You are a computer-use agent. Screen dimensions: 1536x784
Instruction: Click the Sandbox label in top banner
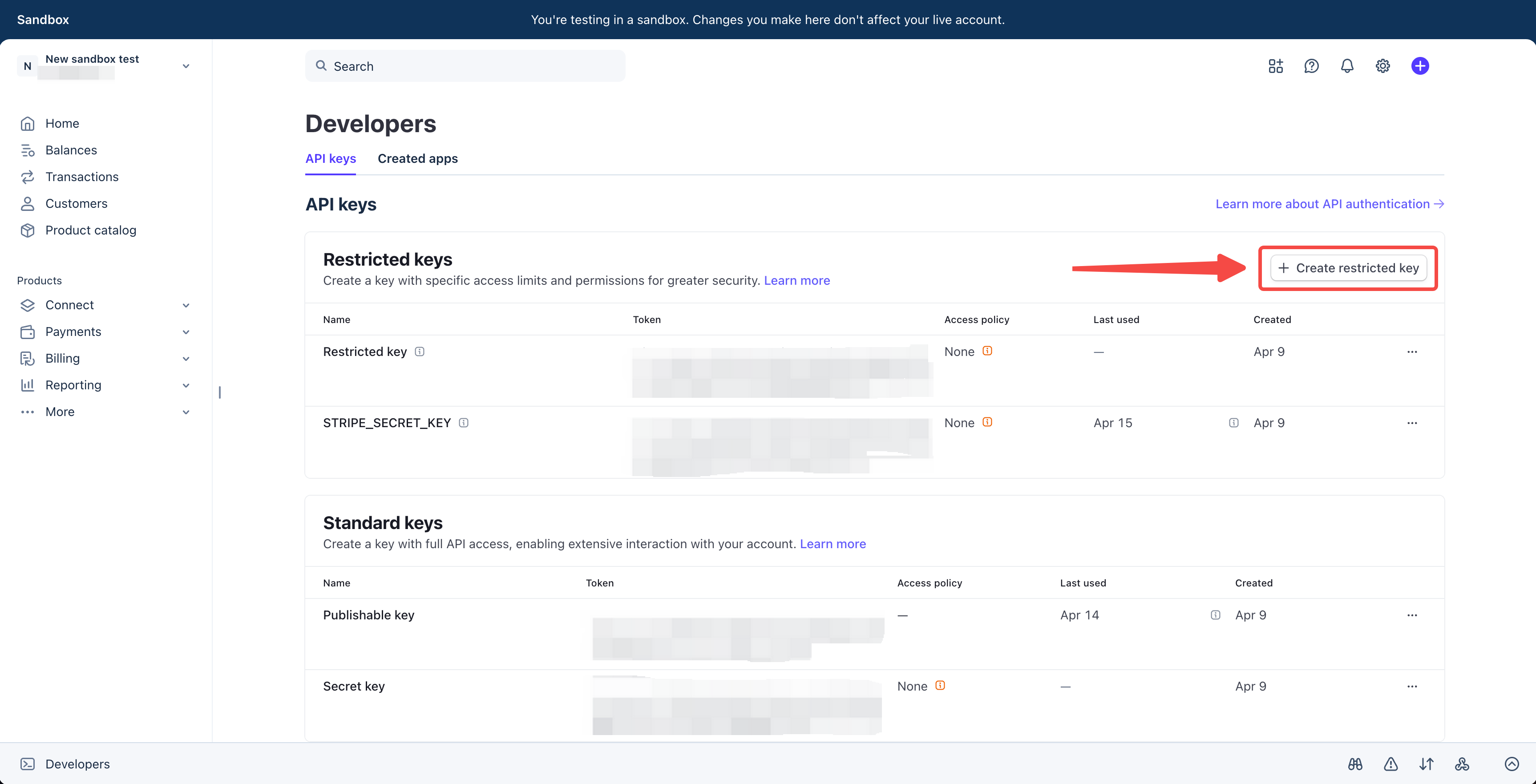(x=43, y=20)
